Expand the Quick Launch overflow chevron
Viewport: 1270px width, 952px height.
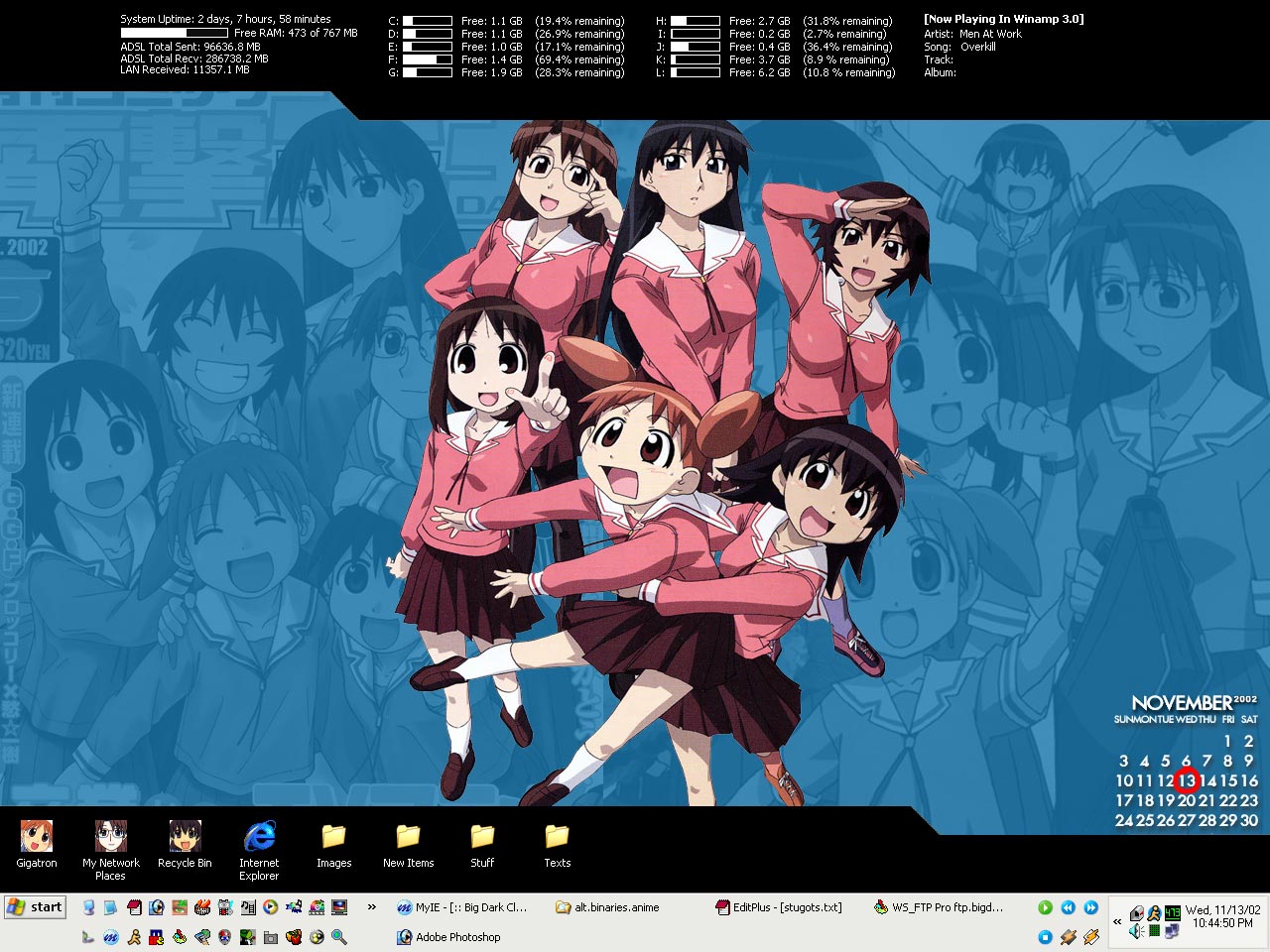click(372, 906)
